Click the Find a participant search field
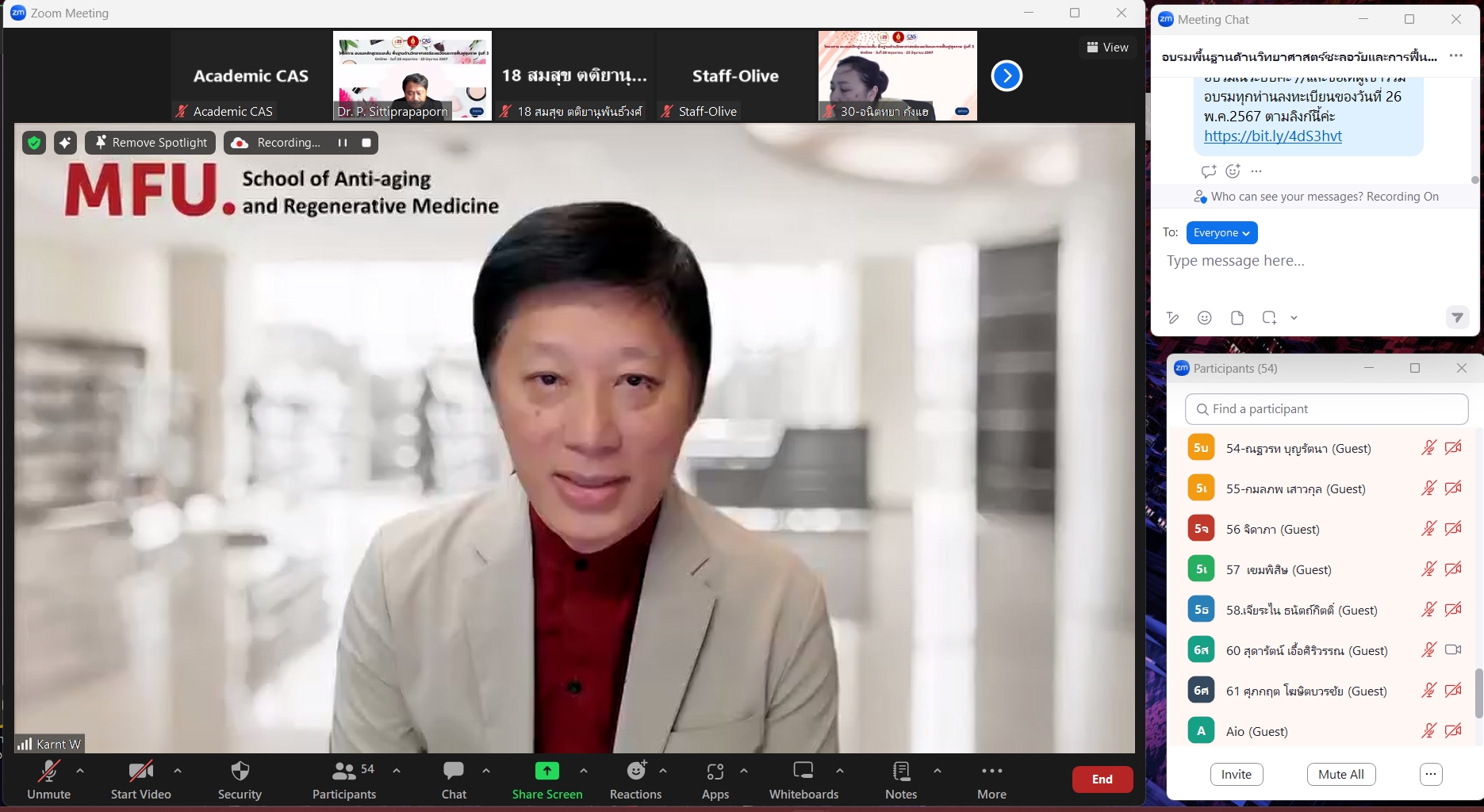The height and width of the screenshot is (812, 1484). [1326, 409]
